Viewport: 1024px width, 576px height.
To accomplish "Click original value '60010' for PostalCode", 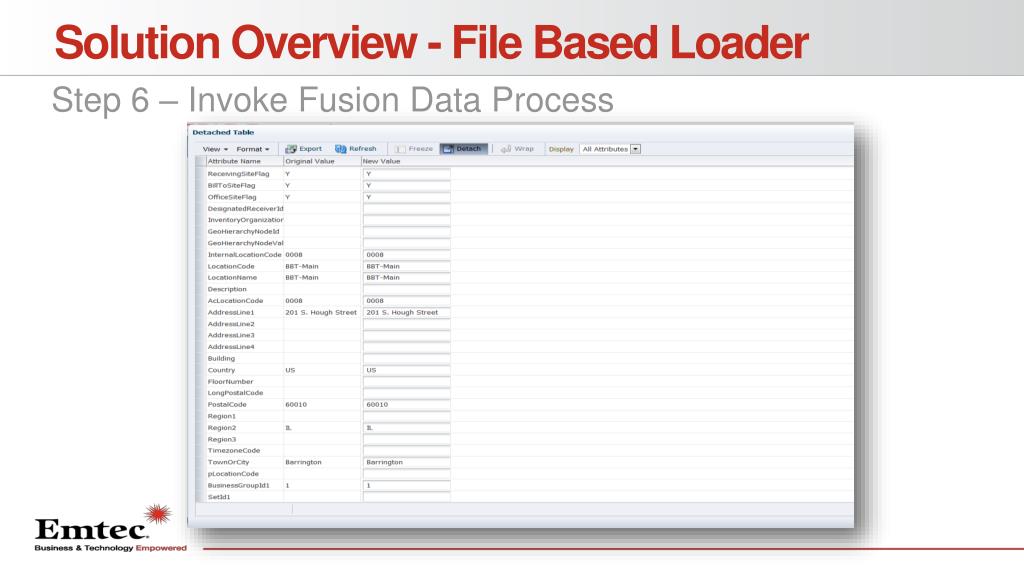I will point(296,405).
